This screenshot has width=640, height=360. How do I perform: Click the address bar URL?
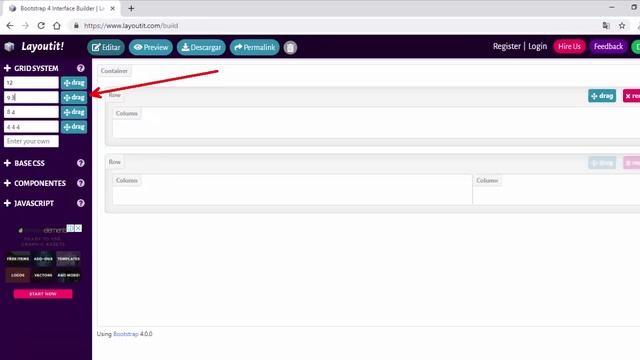pyautogui.click(x=131, y=26)
